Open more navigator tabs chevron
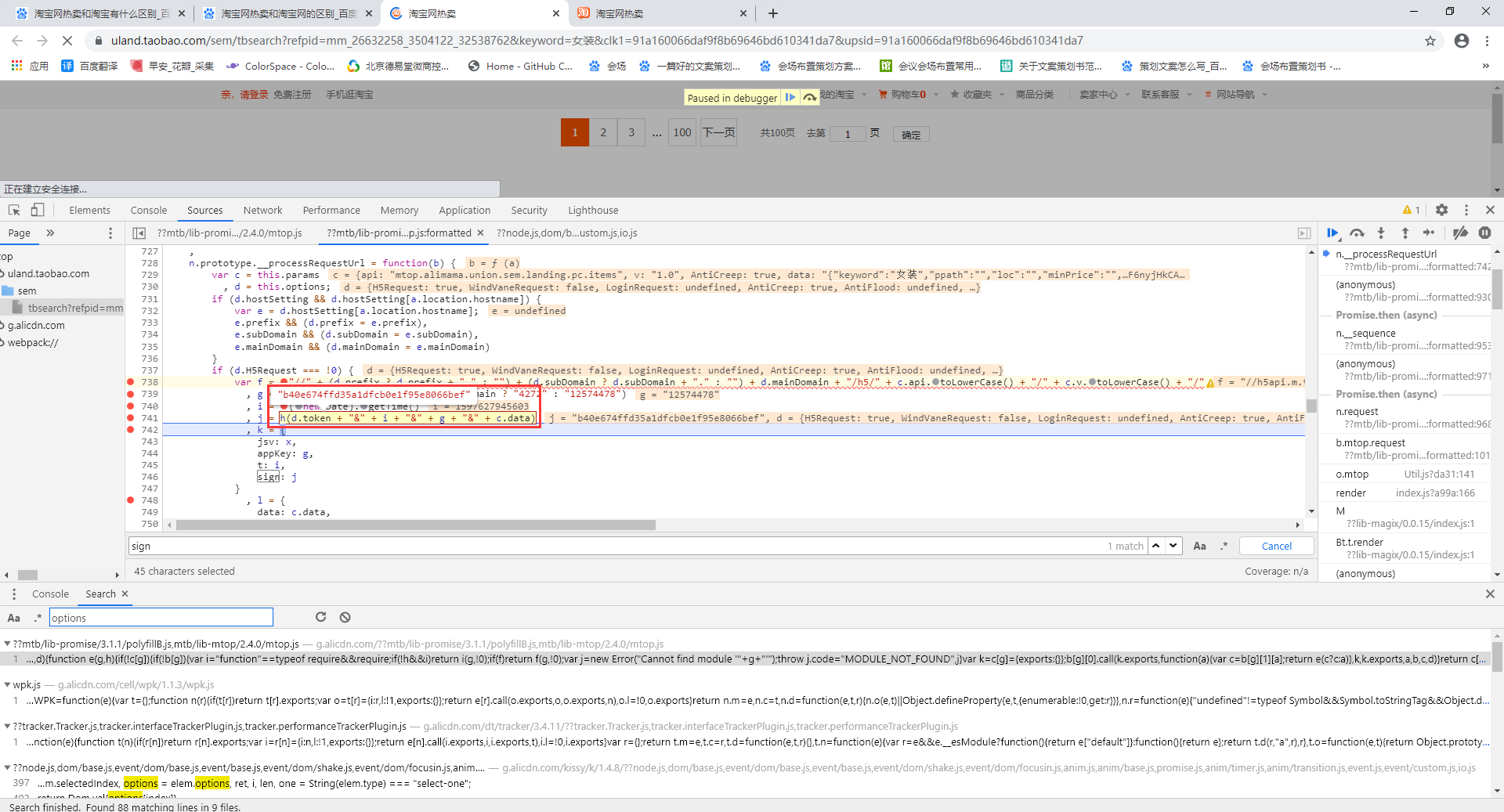Screen dimensions: 1504x812 coord(50,233)
